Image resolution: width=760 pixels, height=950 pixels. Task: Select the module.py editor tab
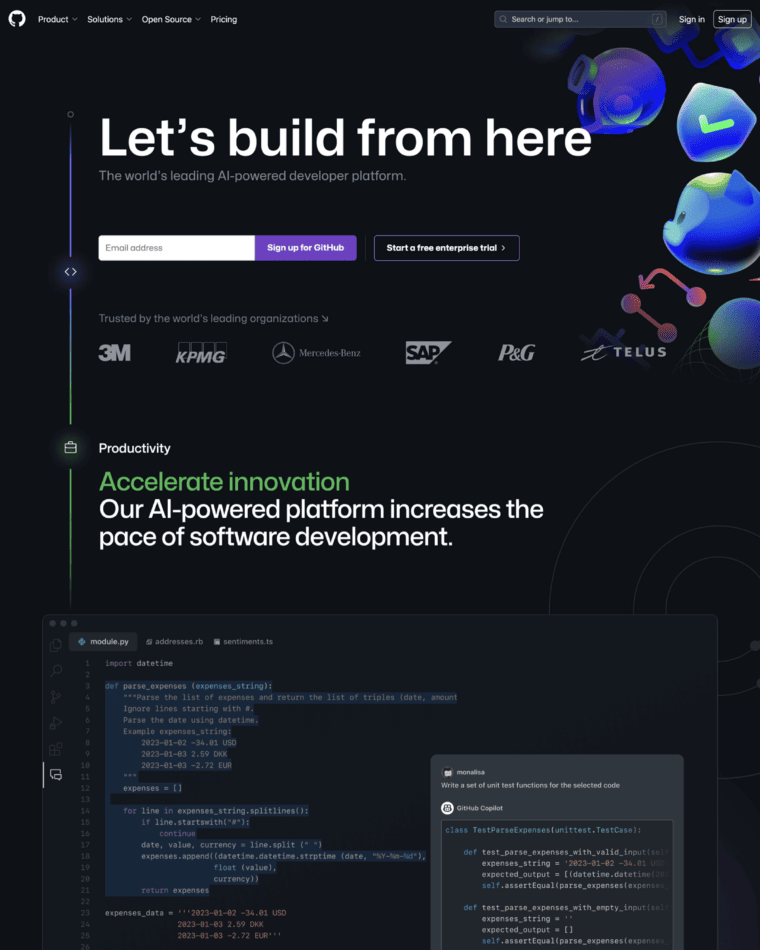(x=103, y=642)
